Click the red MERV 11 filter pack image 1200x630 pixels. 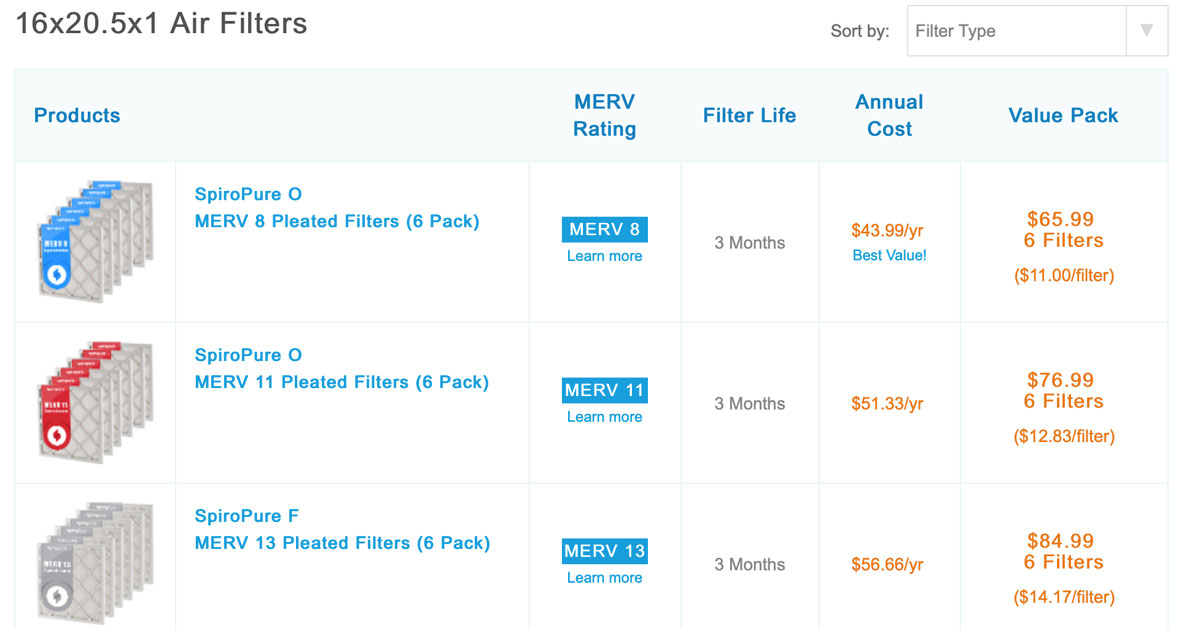point(94,404)
